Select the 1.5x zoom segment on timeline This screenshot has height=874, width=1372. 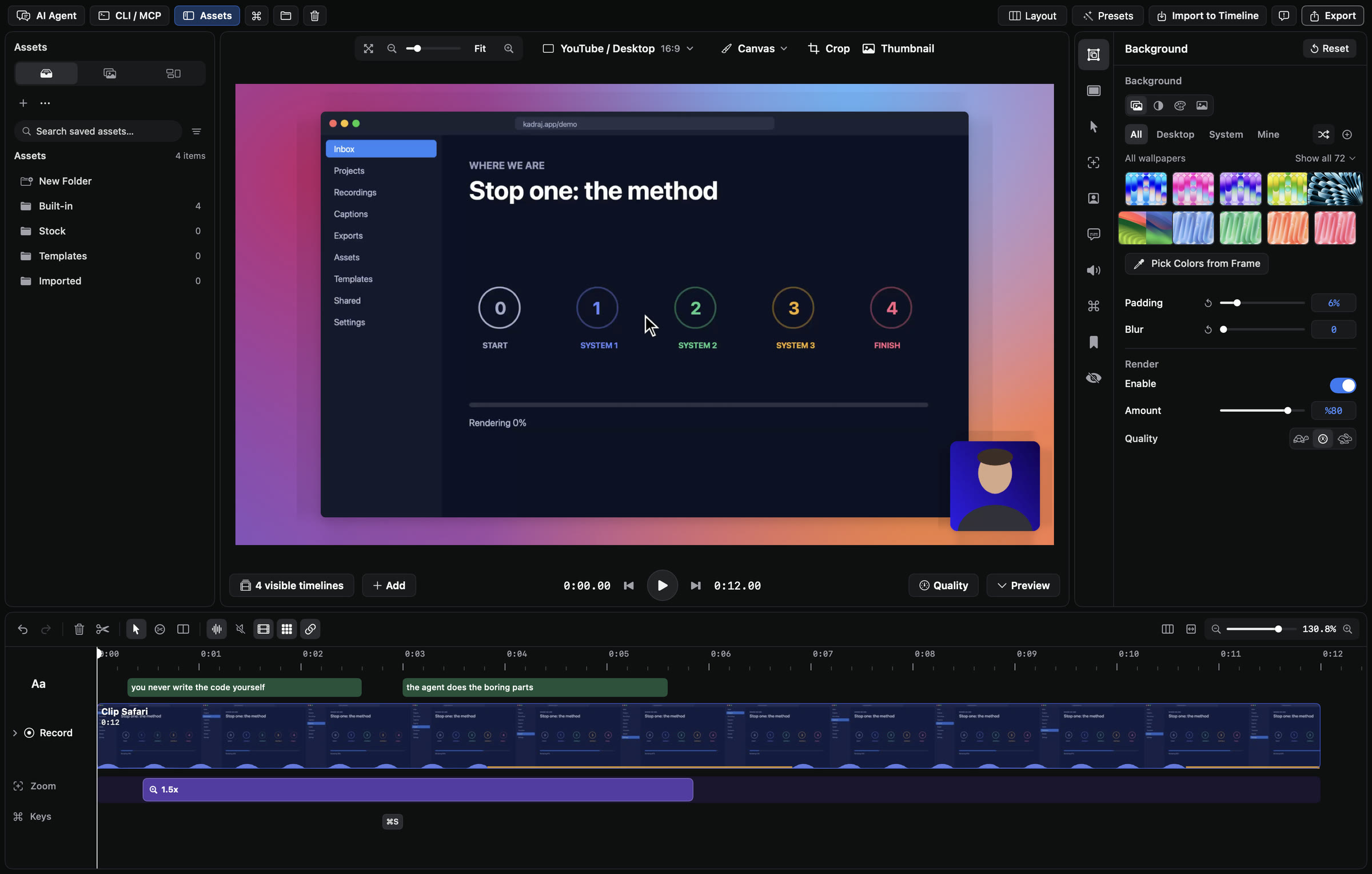[418, 790]
